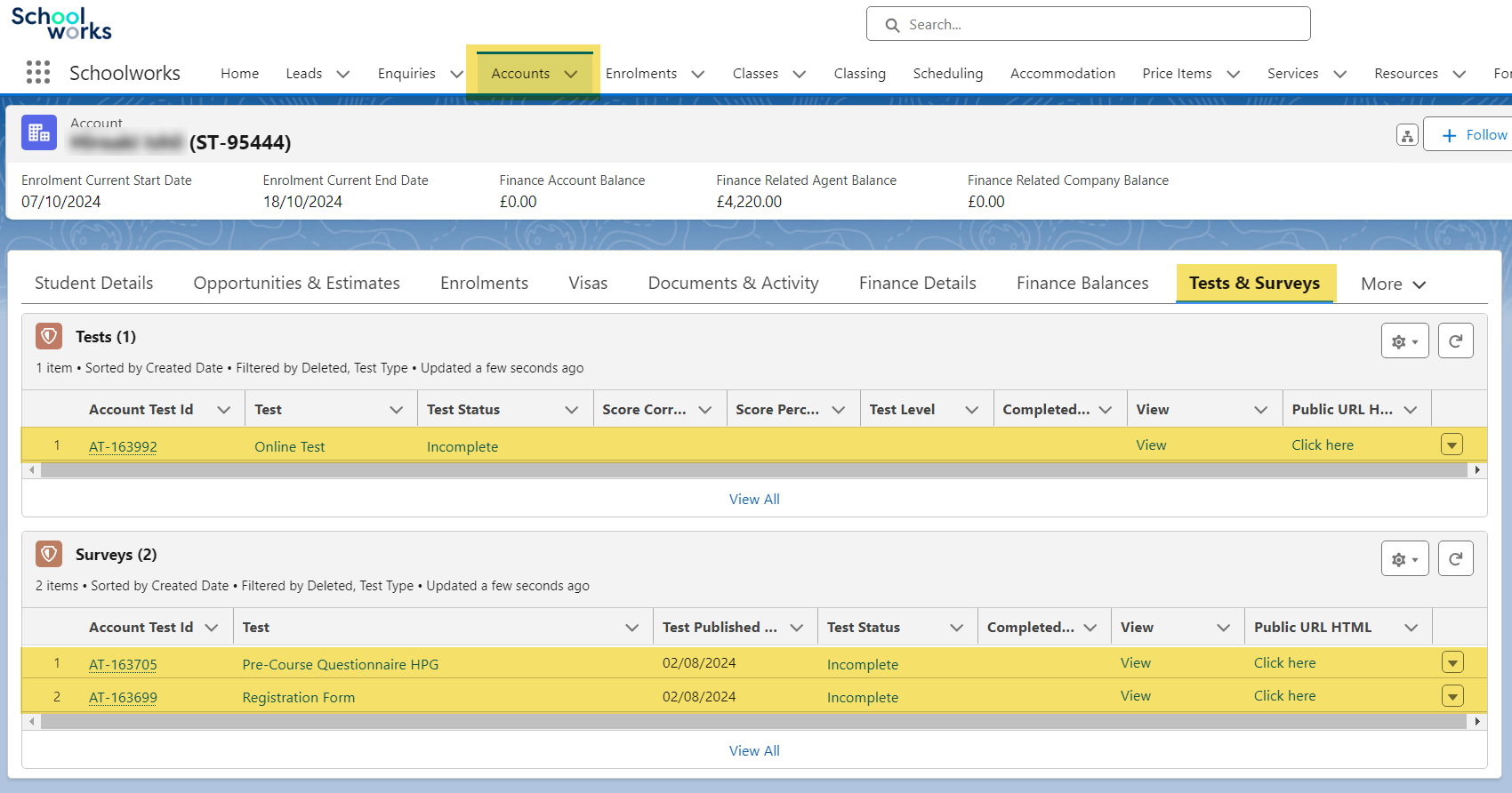Screen dimensions: 1512x793
Task: Expand the Resources menu chevron
Action: click(1460, 74)
